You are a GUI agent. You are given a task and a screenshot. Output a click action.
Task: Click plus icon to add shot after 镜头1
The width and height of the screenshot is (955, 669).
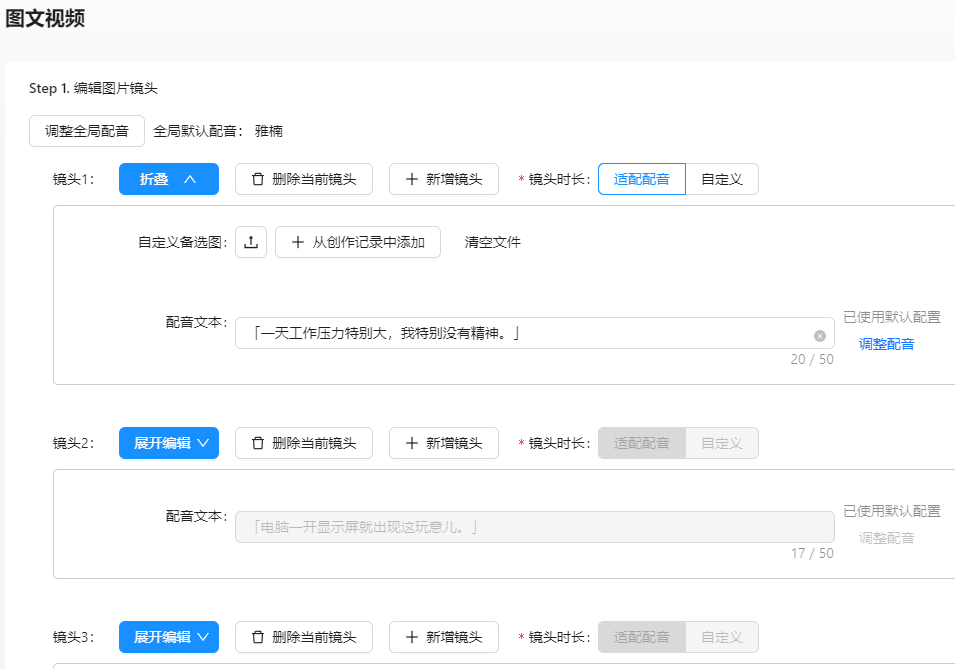click(412, 179)
